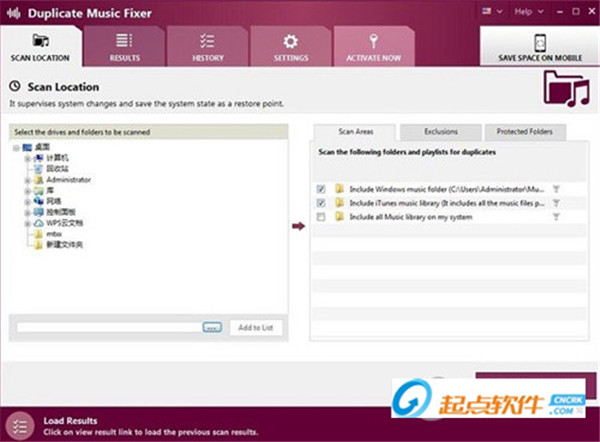
Task: Select 桌面 in the folder tree
Action: tap(42, 147)
